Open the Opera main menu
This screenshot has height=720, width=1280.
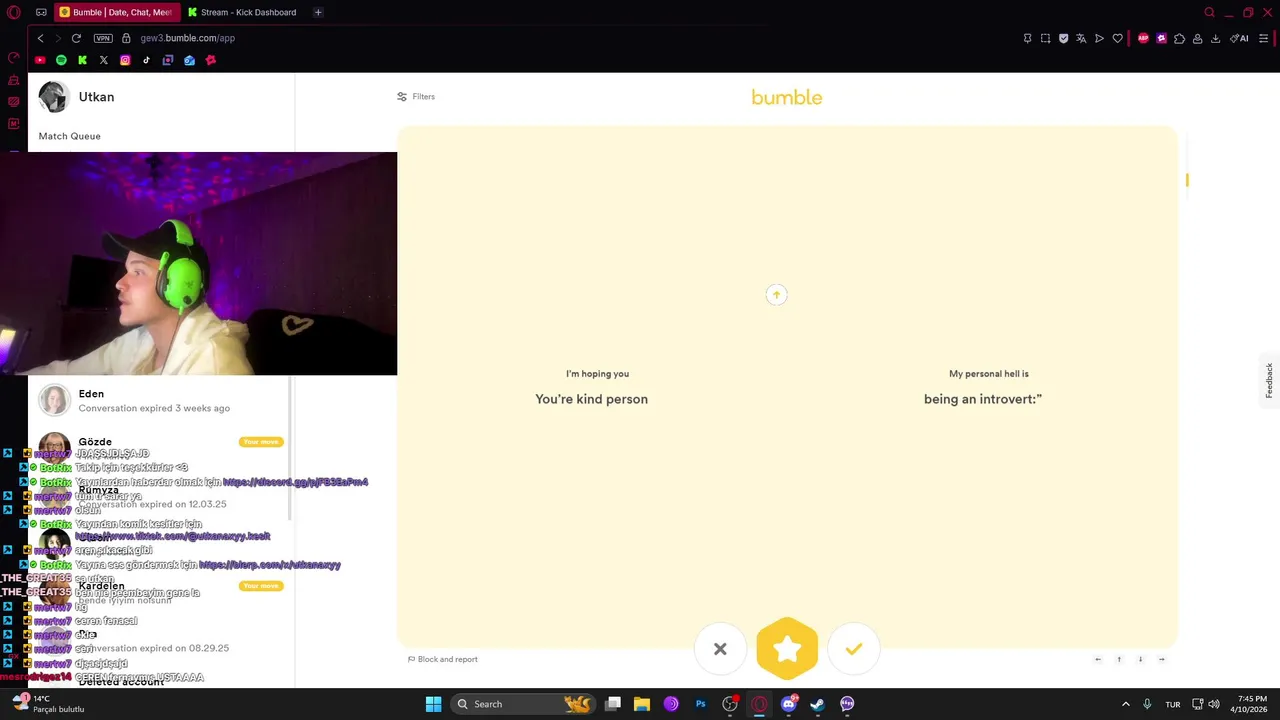click(x=13, y=12)
